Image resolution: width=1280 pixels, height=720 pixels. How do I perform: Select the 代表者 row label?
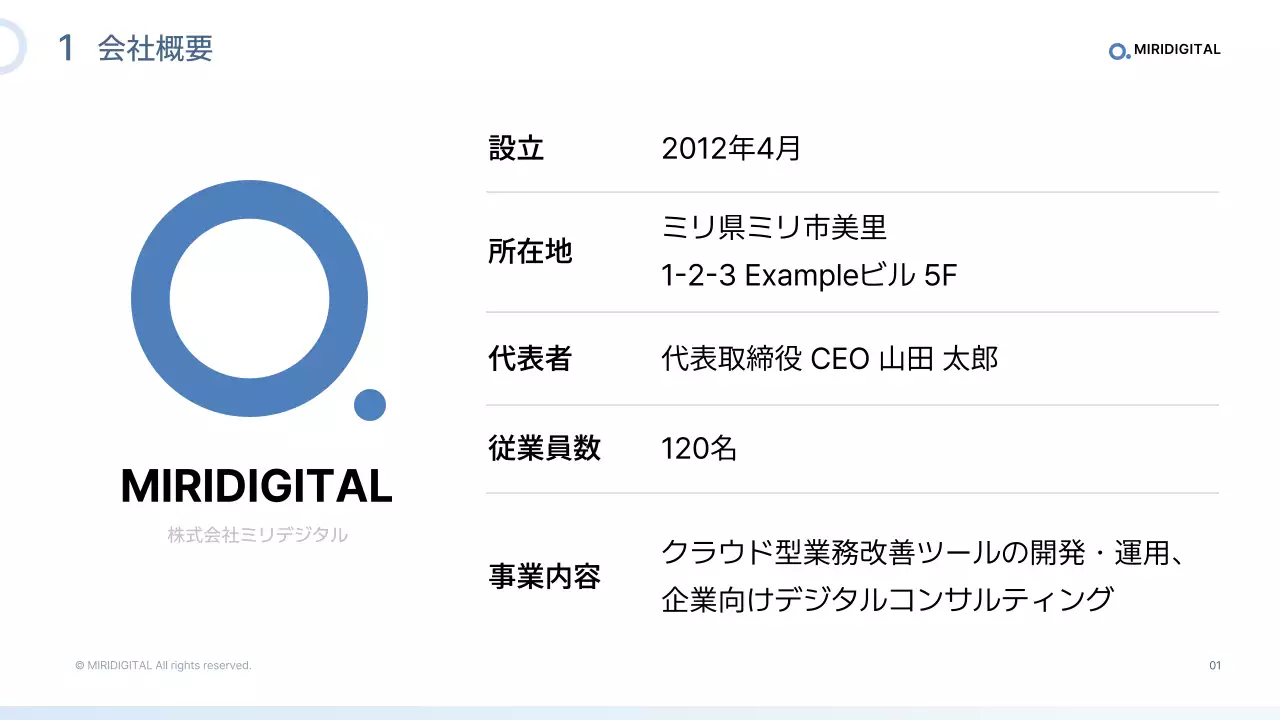[530, 358]
